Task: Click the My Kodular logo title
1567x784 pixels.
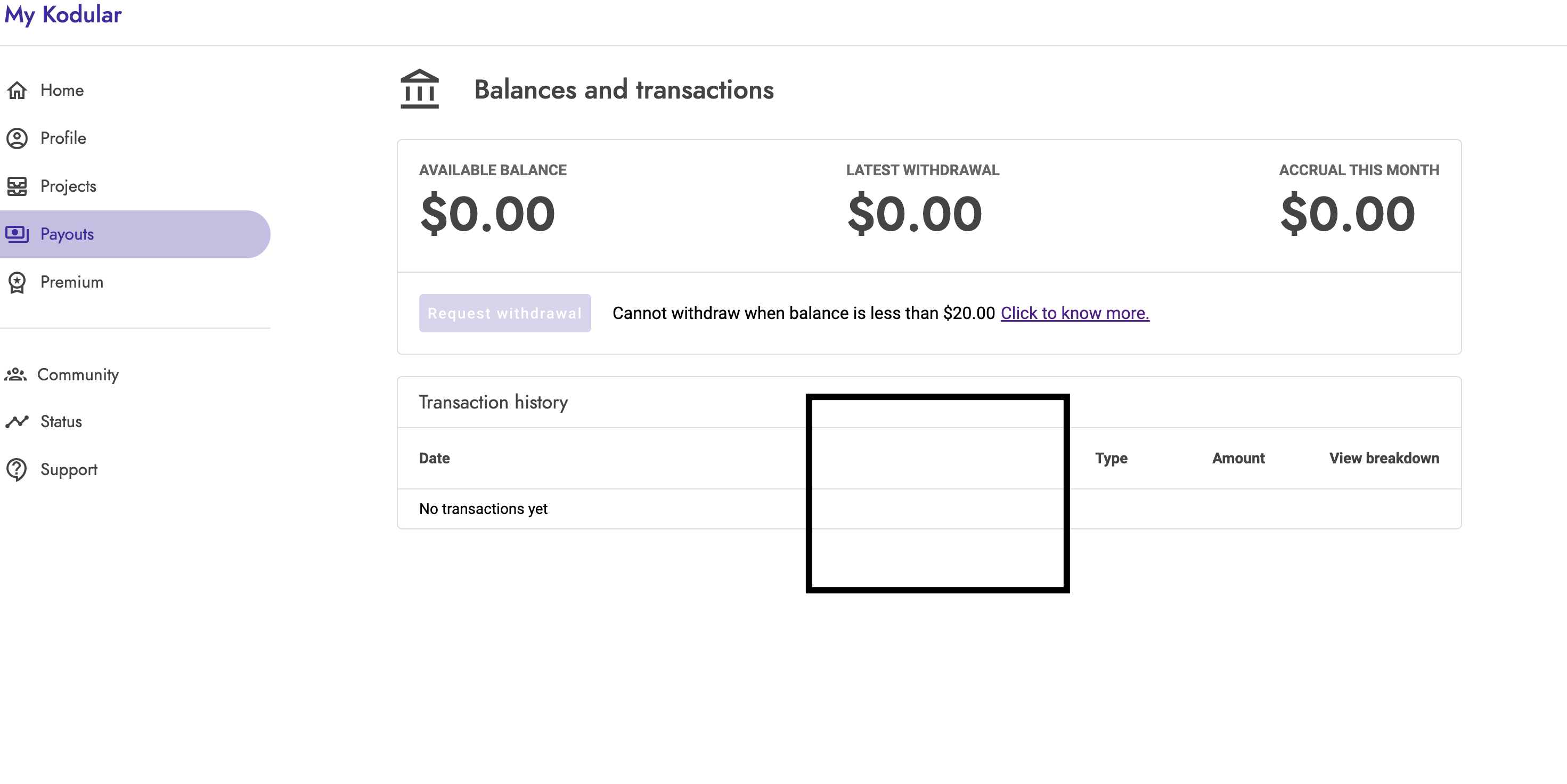Action: tap(63, 14)
